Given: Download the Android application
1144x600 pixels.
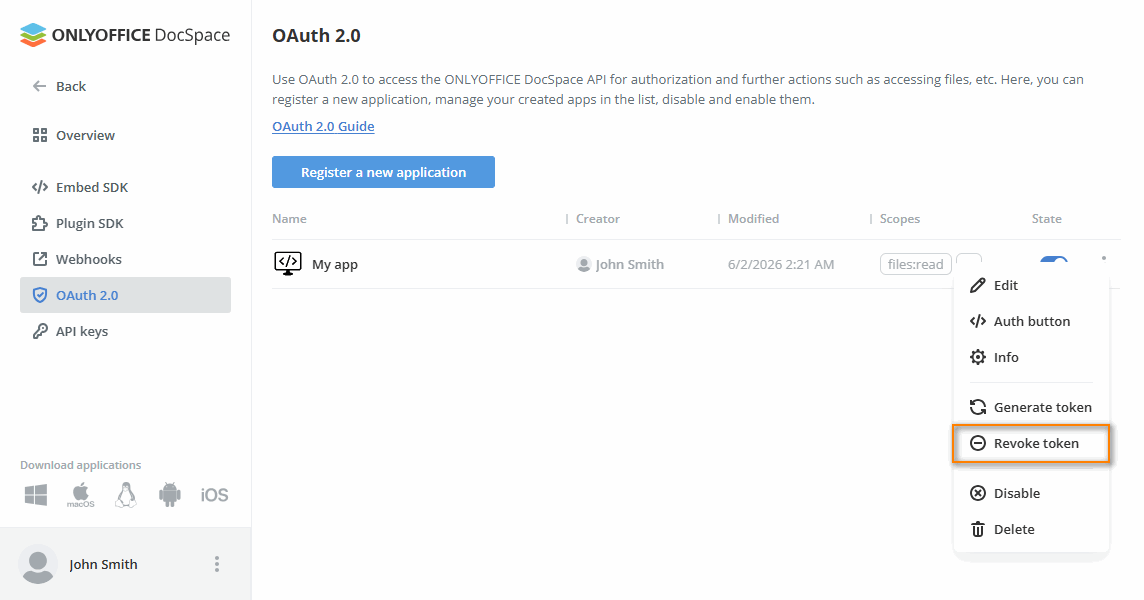Looking at the screenshot, I should point(169,495).
